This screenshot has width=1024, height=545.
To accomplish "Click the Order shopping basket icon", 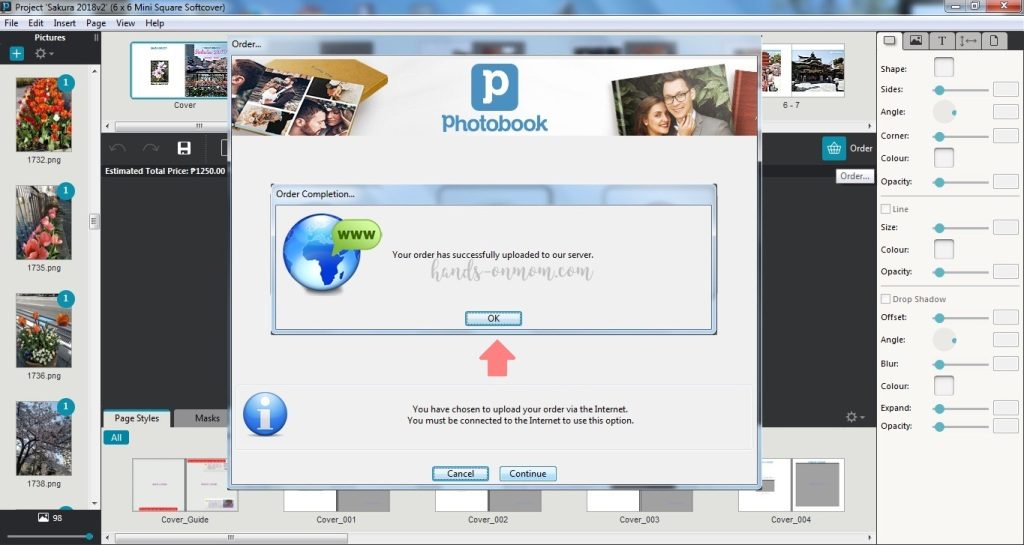I will [834, 148].
